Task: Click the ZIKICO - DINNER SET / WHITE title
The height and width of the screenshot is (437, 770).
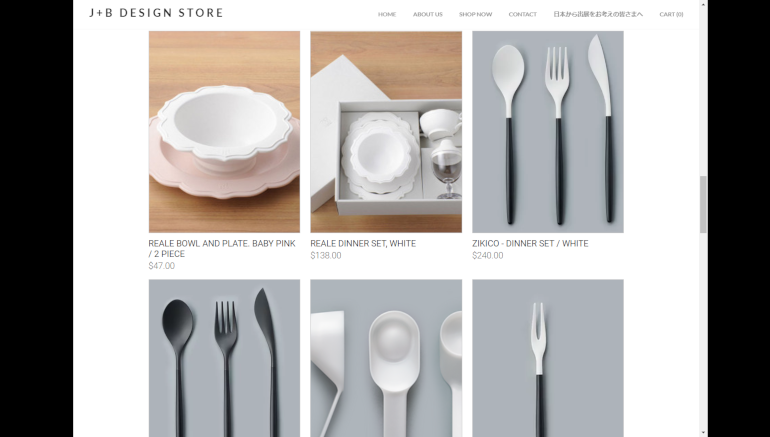Action: click(530, 244)
